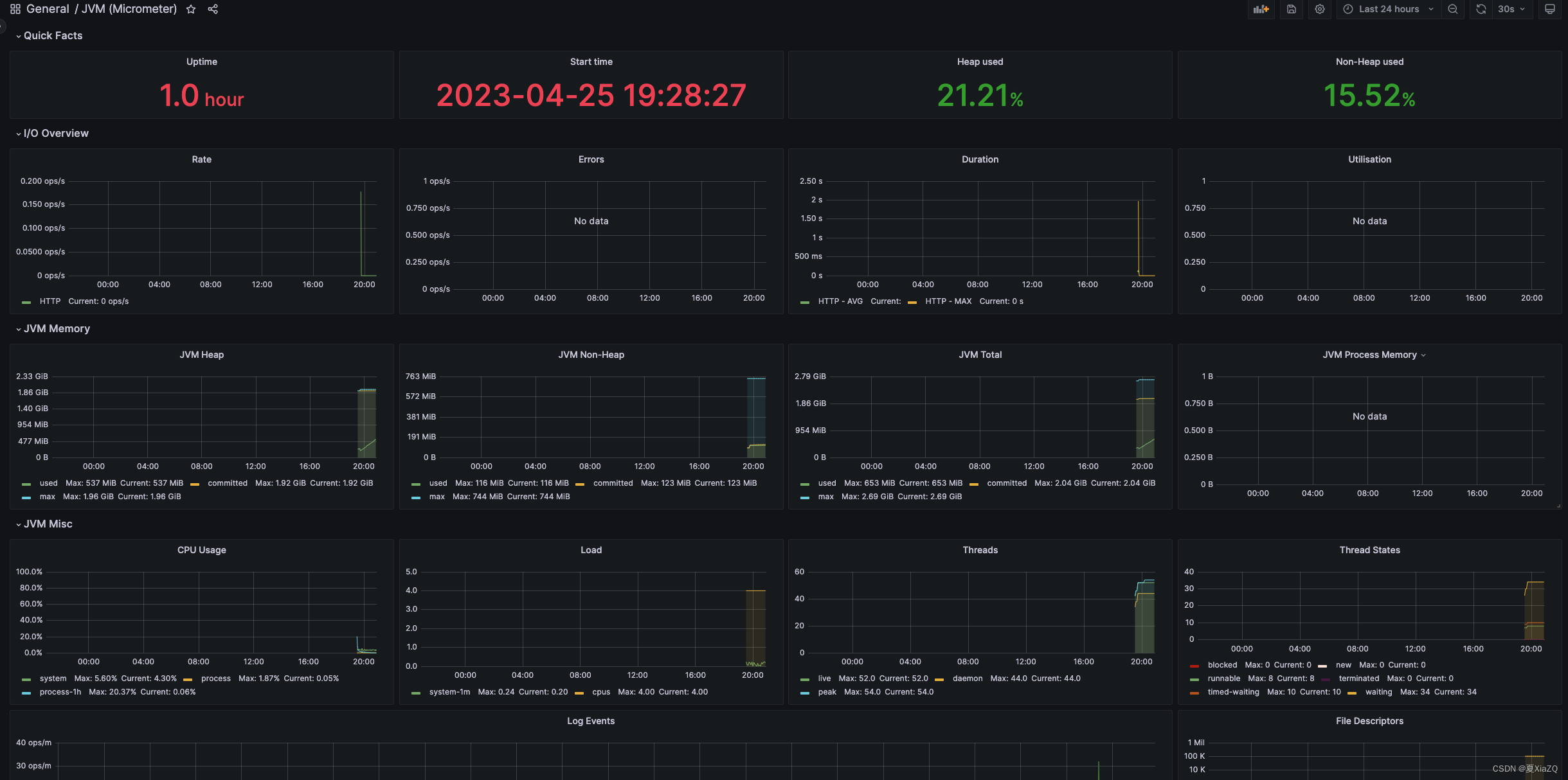Open the Uptime panel title menu
The image size is (1568, 780).
202,62
